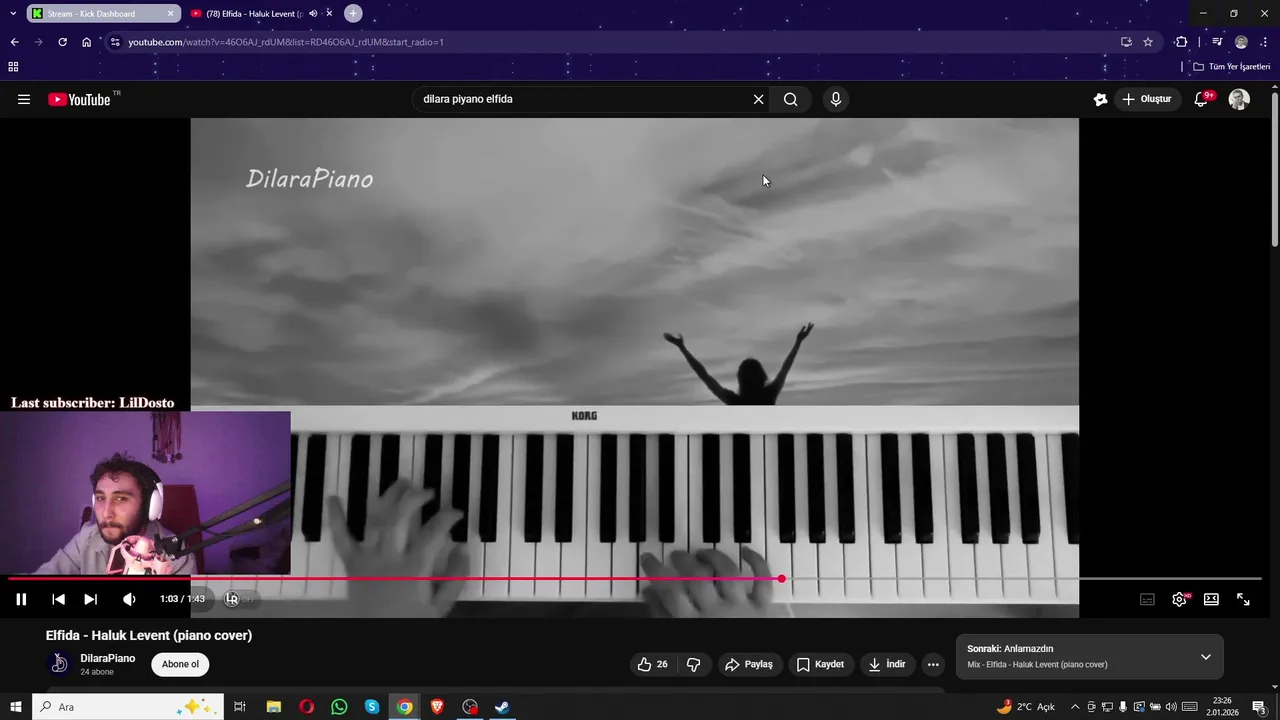Like the video with thumbs up
This screenshot has height=720, width=1280.
coord(653,664)
